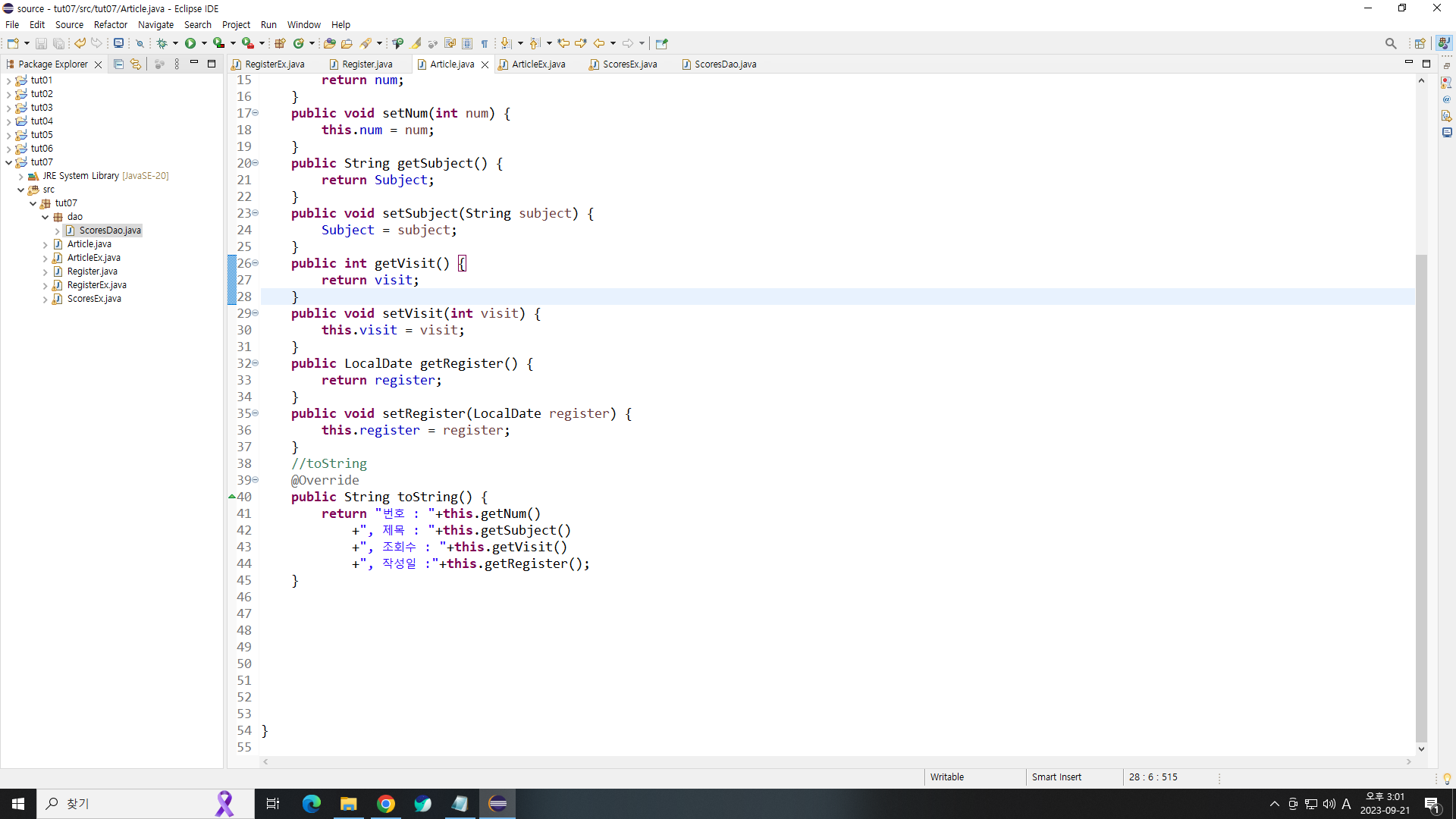Viewport: 1456px width, 819px height.
Task: Click the toolbar search magnifier icon
Action: pos(1390,43)
